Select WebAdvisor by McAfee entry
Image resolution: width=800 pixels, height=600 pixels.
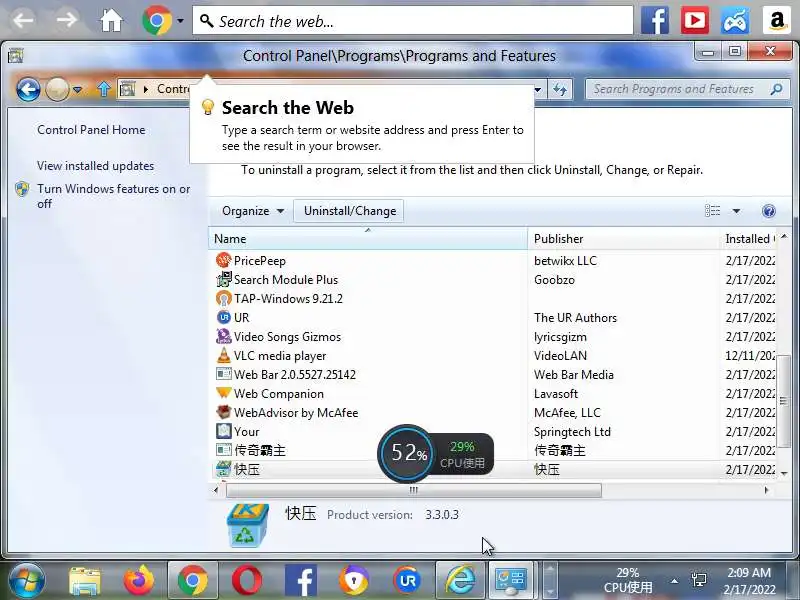coord(495,412)
